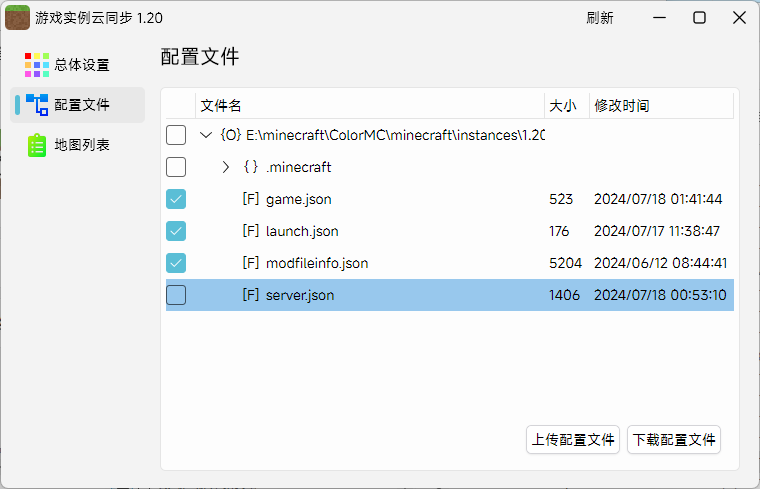
Task: Click the blue tree icon for 配置文件
Action: [x=37, y=105]
